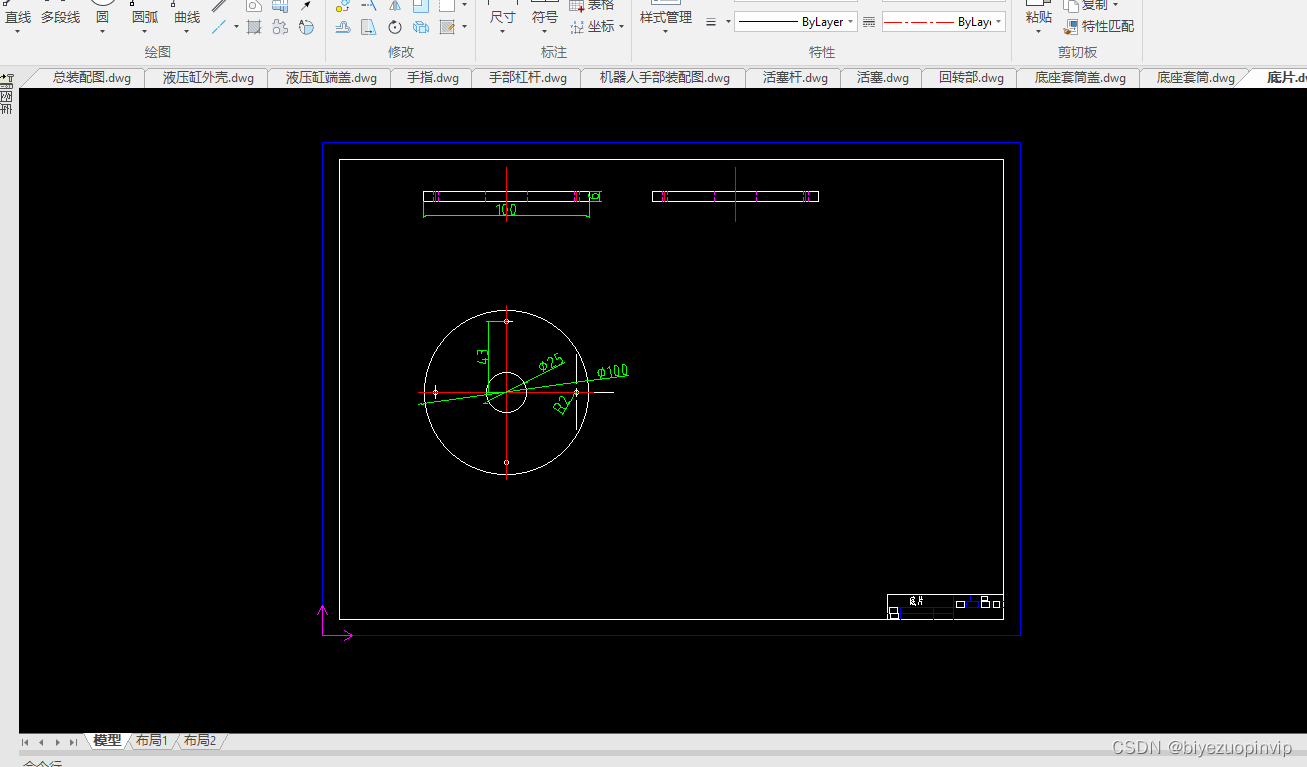Expand the arrow beneath 曲线
1307x767 pixels.
(x=187, y=32)
